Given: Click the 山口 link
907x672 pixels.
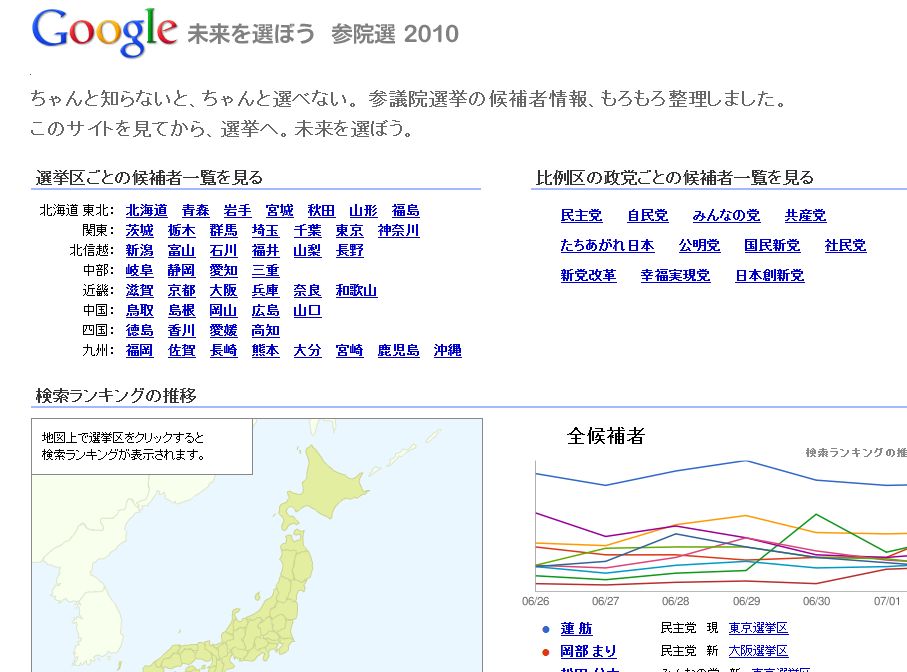Looking at the screenshot, I should pos(307,311).
